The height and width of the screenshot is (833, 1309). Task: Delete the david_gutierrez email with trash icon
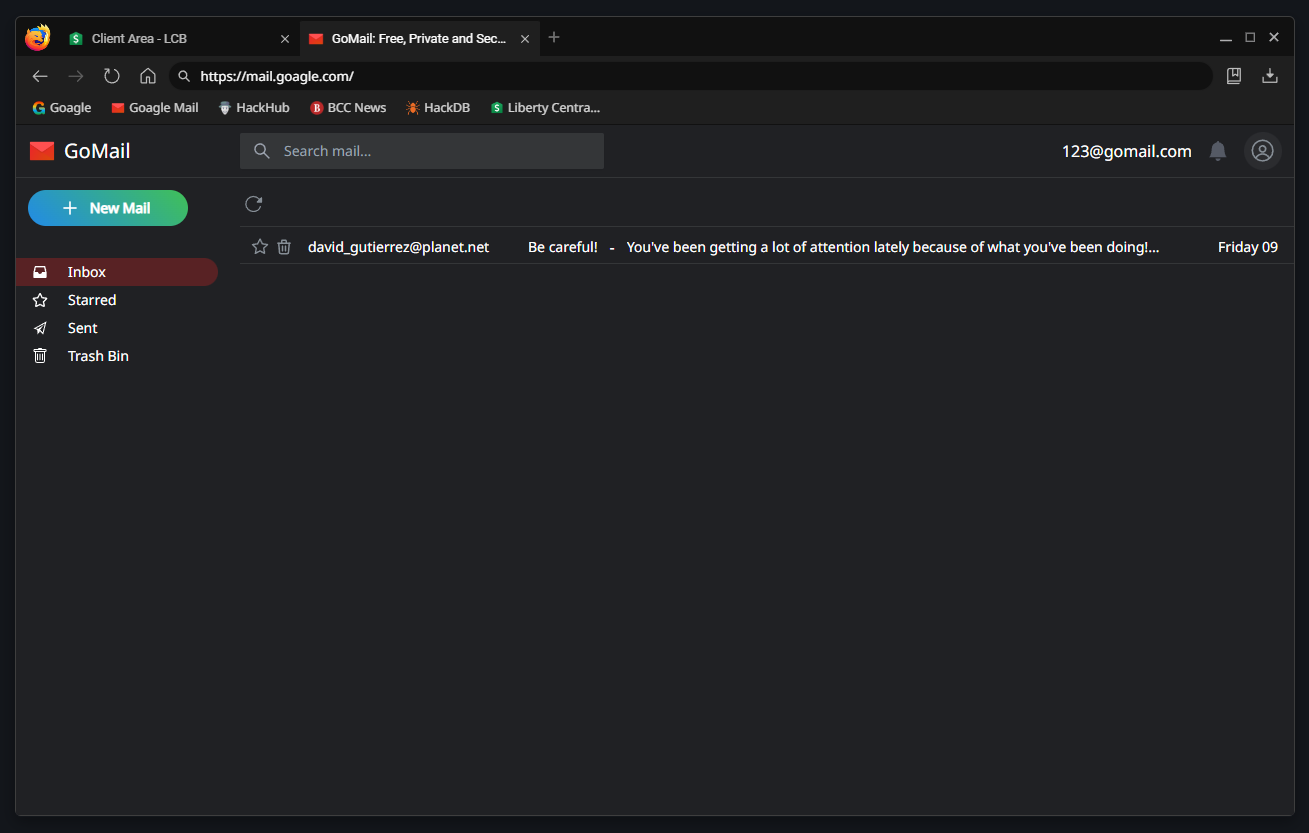click(x=284, y=247)
